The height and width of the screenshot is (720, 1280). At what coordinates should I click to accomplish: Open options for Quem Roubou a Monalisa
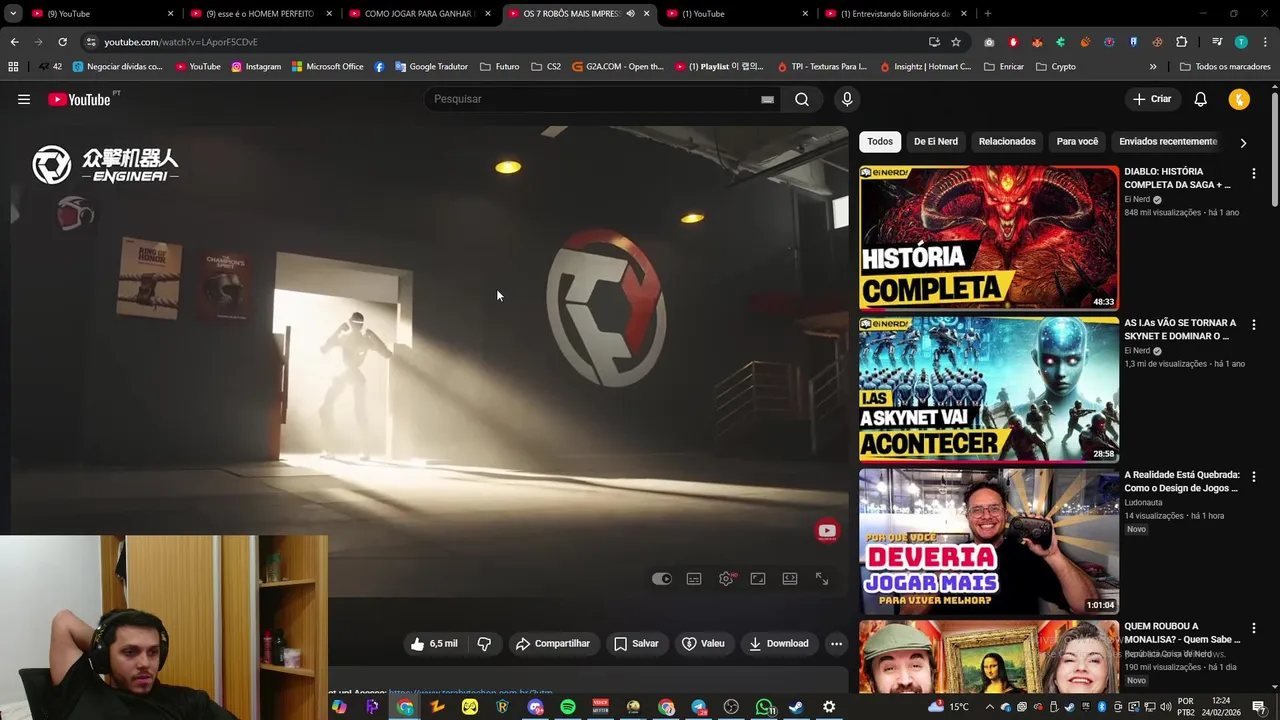click(1253, 629)
